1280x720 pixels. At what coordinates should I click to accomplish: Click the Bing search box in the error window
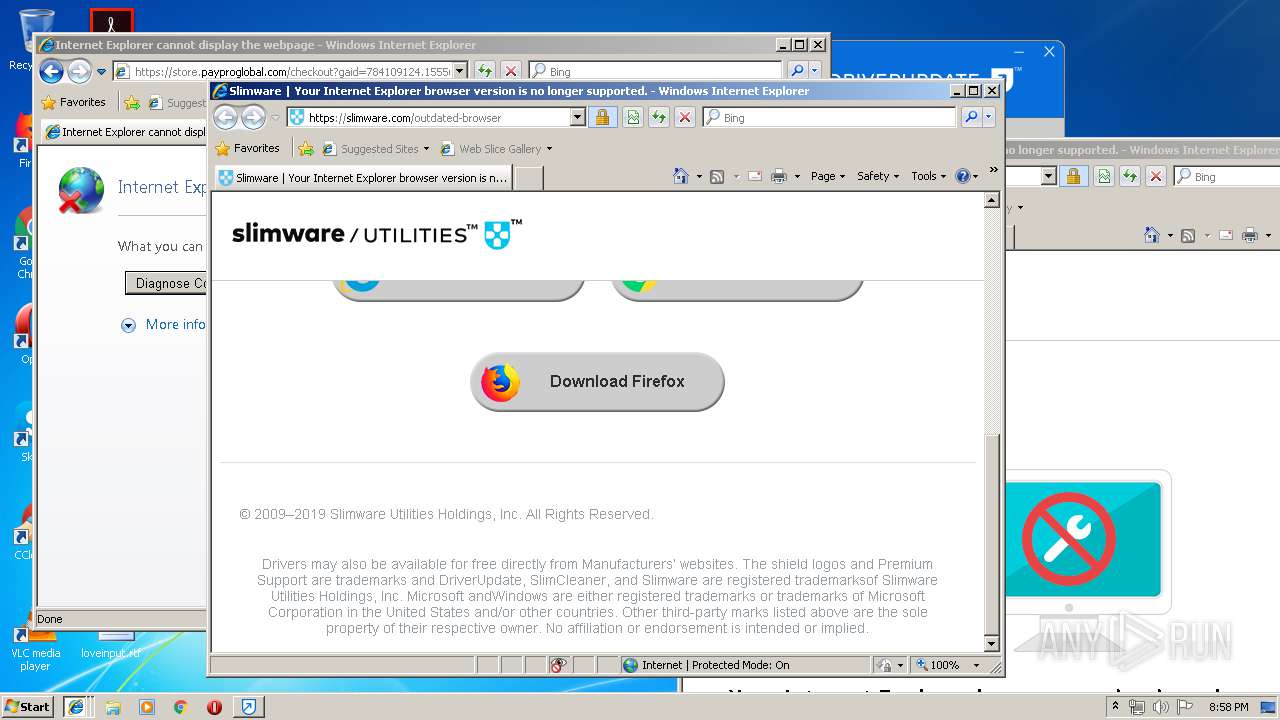pos(655,71)
